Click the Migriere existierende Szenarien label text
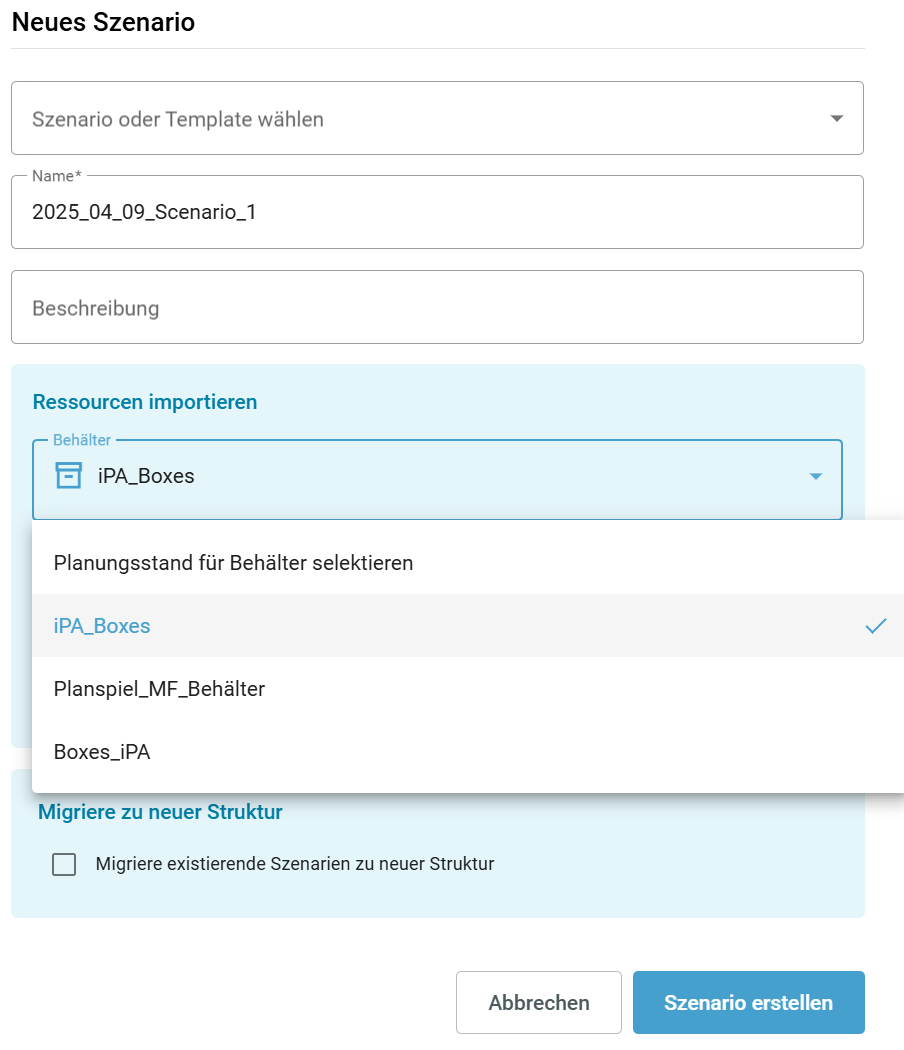Image resolution: width=904 pixels, height=1050 pixels. pyautogui.click(x=295, y=864)
